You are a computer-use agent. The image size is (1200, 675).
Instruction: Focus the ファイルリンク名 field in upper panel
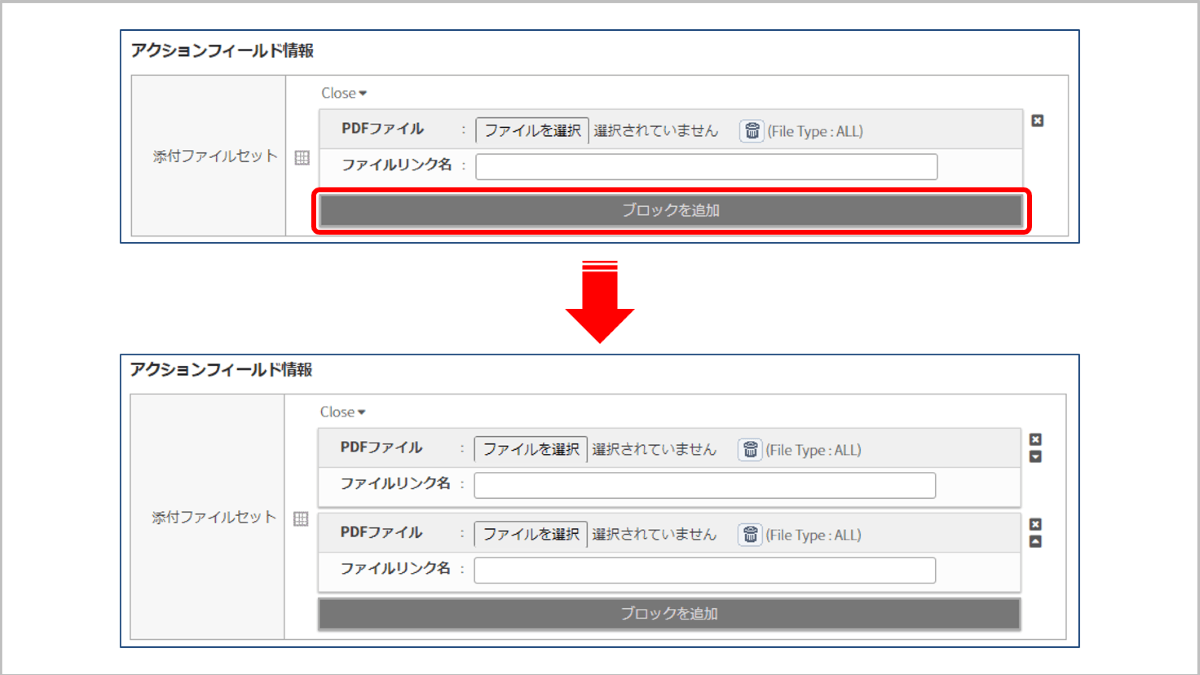(706, 167)
